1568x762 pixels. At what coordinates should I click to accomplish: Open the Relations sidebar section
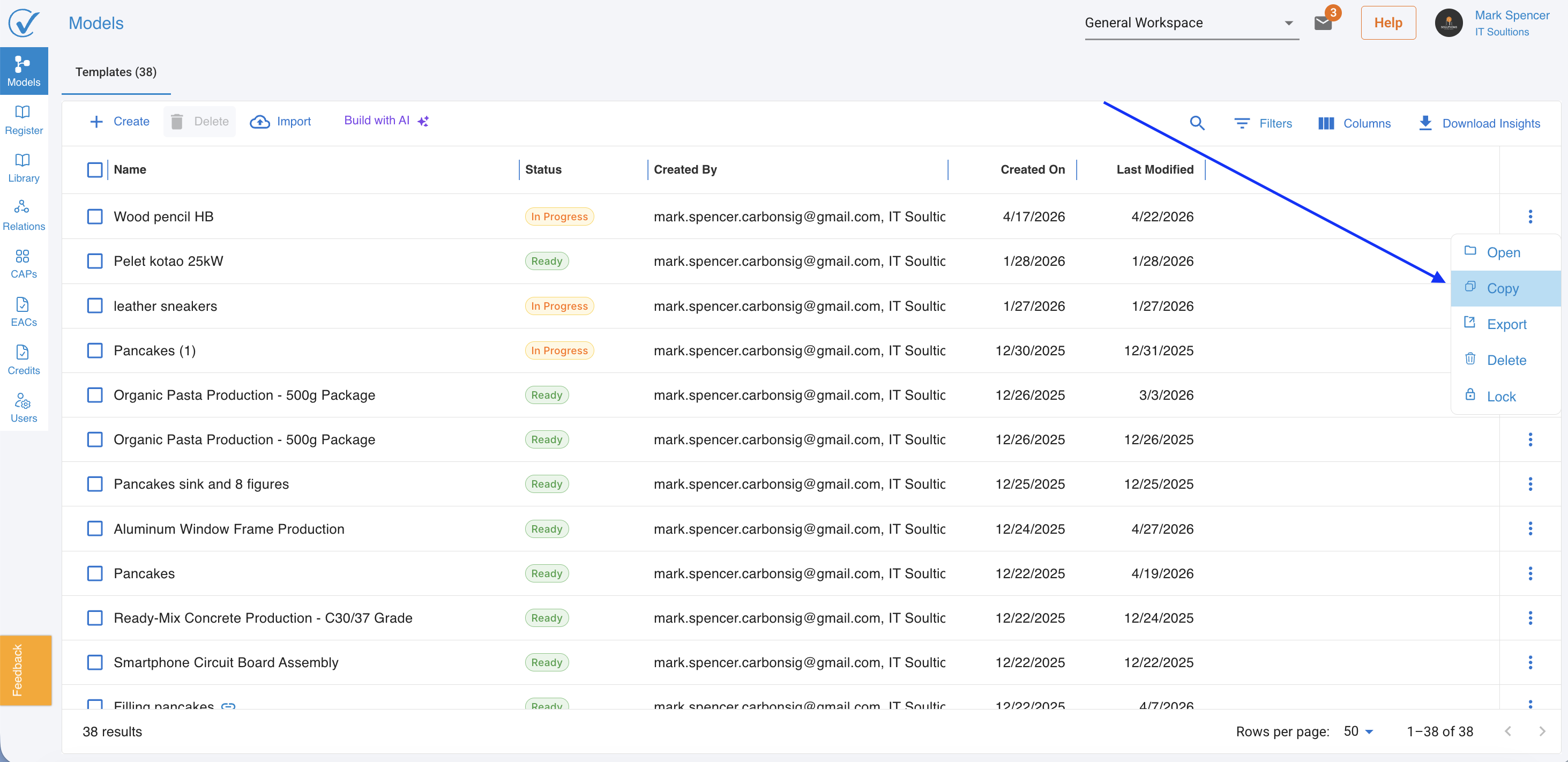[24, 216]
